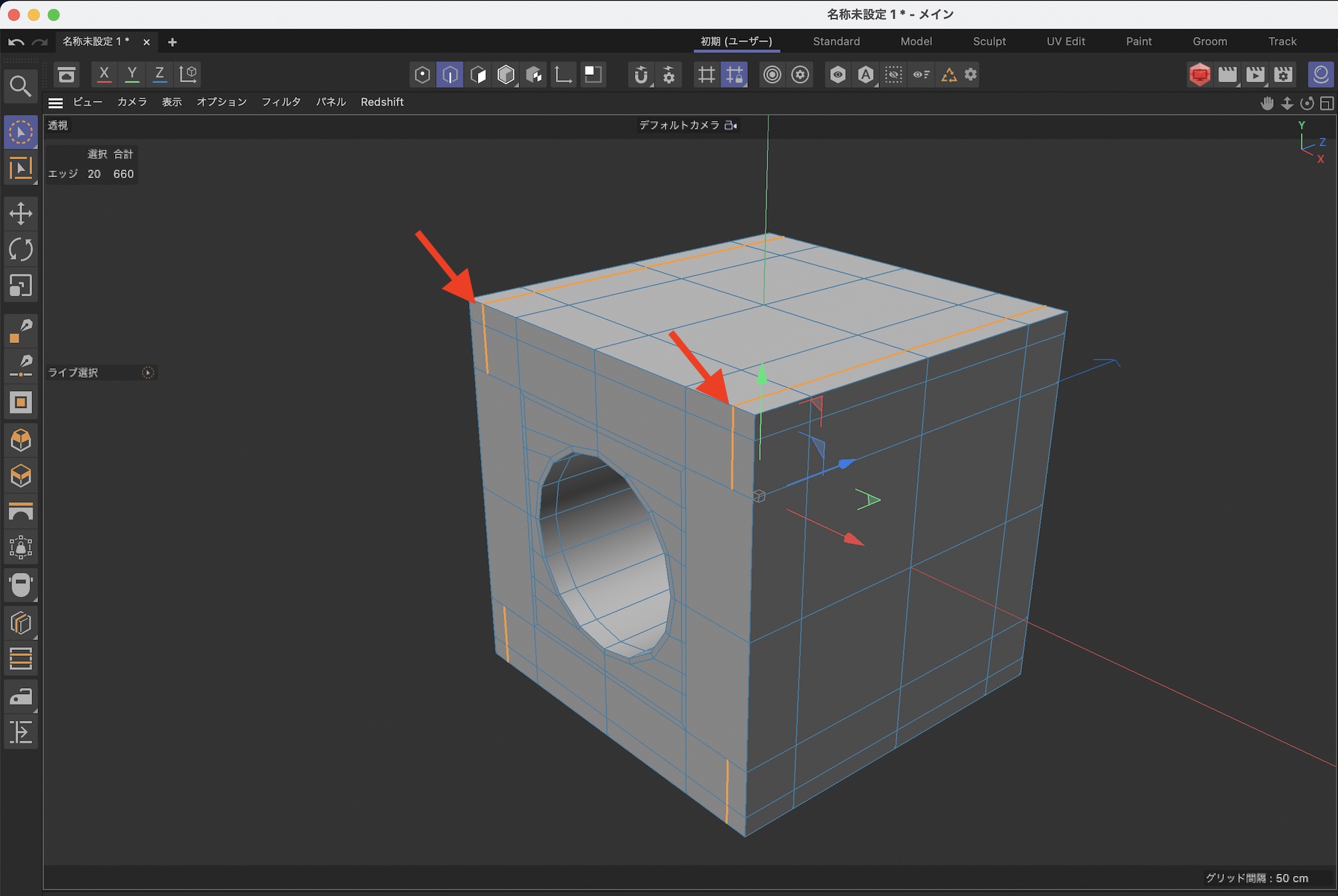Open the search magnifier tool
This screenshot has height=896, width=1338.
(x=21, y=86)
